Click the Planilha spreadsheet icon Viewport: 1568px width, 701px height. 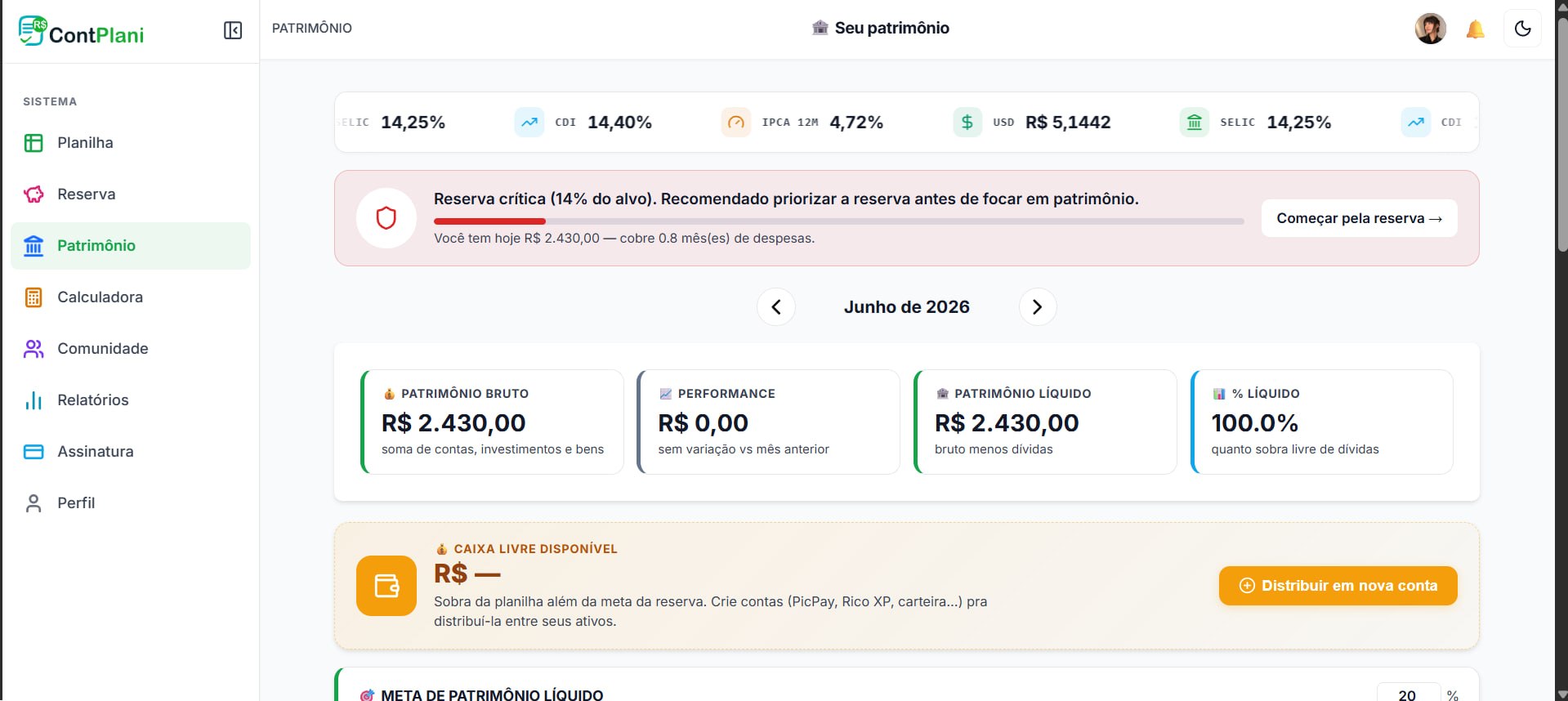coord(34,143)
